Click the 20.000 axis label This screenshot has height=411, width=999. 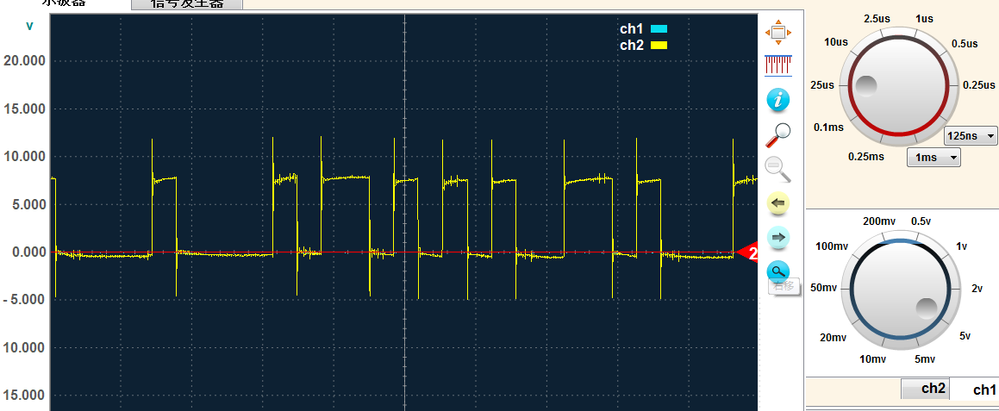click(25, 61)
